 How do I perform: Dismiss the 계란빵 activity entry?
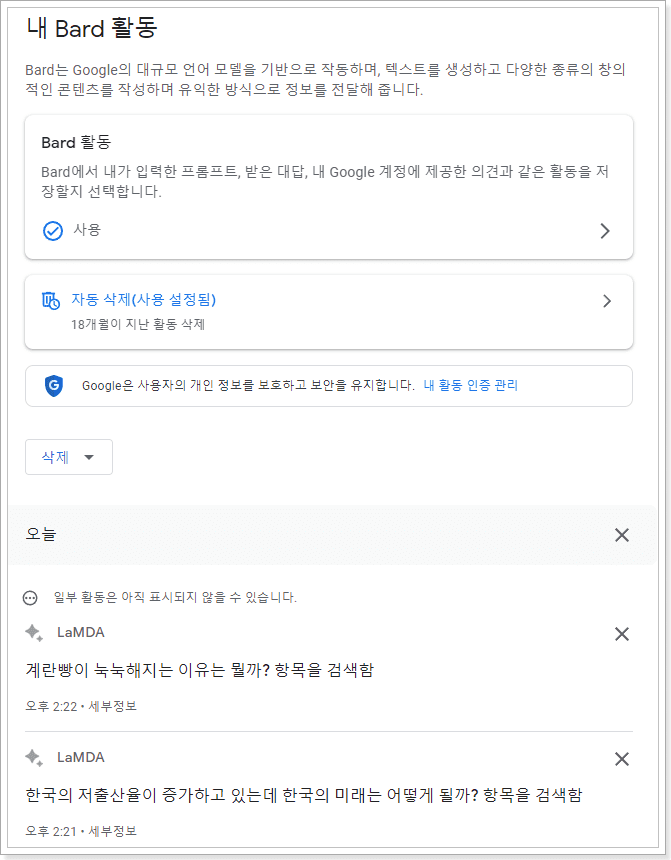point(621,633)
